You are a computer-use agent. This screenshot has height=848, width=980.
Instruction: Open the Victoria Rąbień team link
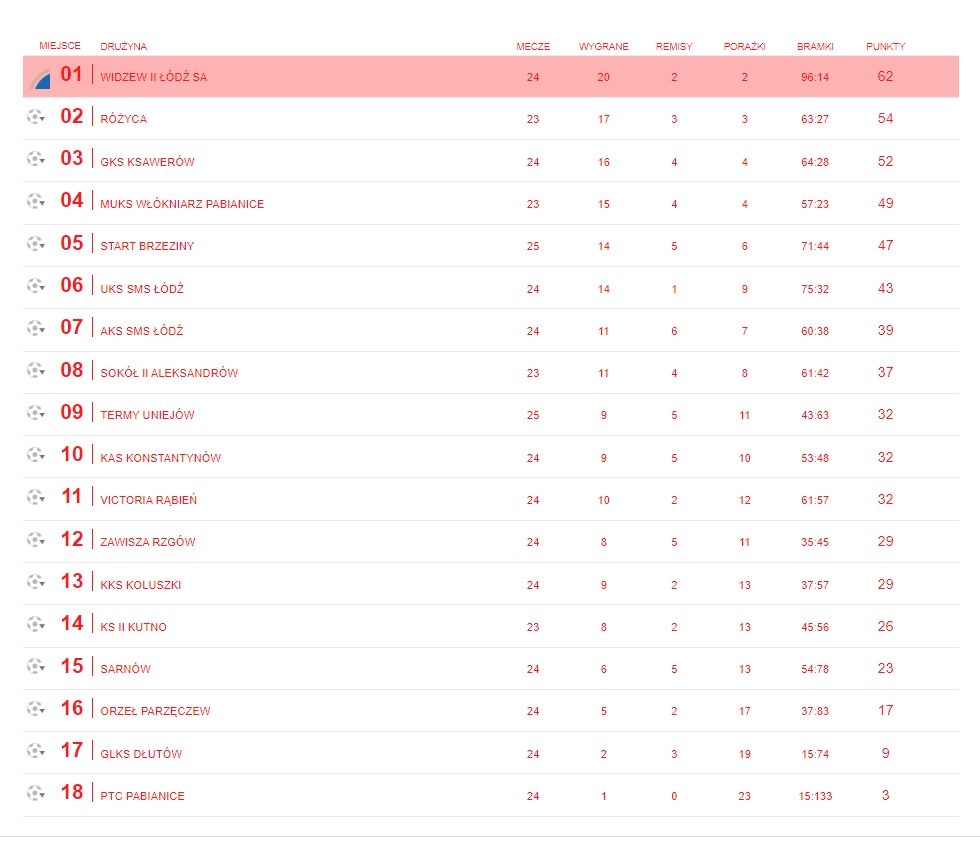click(148, 500)
